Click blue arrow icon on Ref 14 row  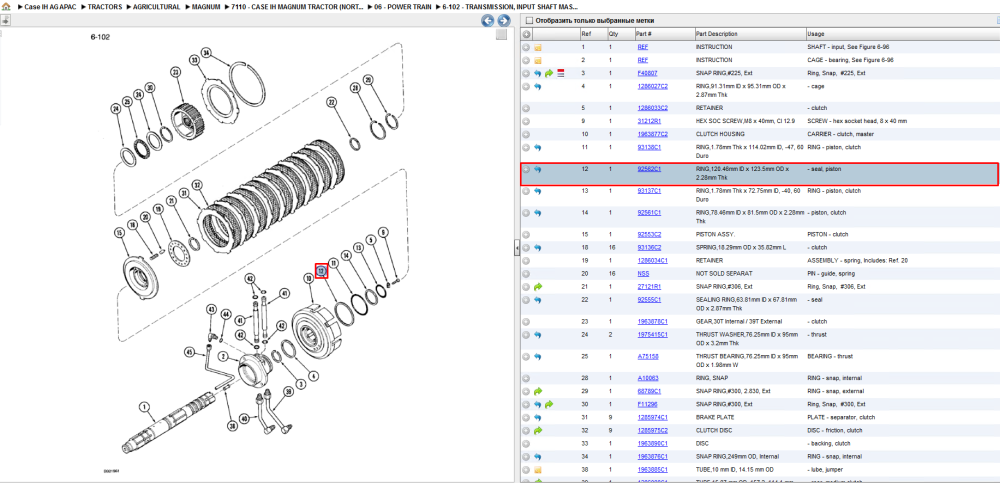point(538,213)
